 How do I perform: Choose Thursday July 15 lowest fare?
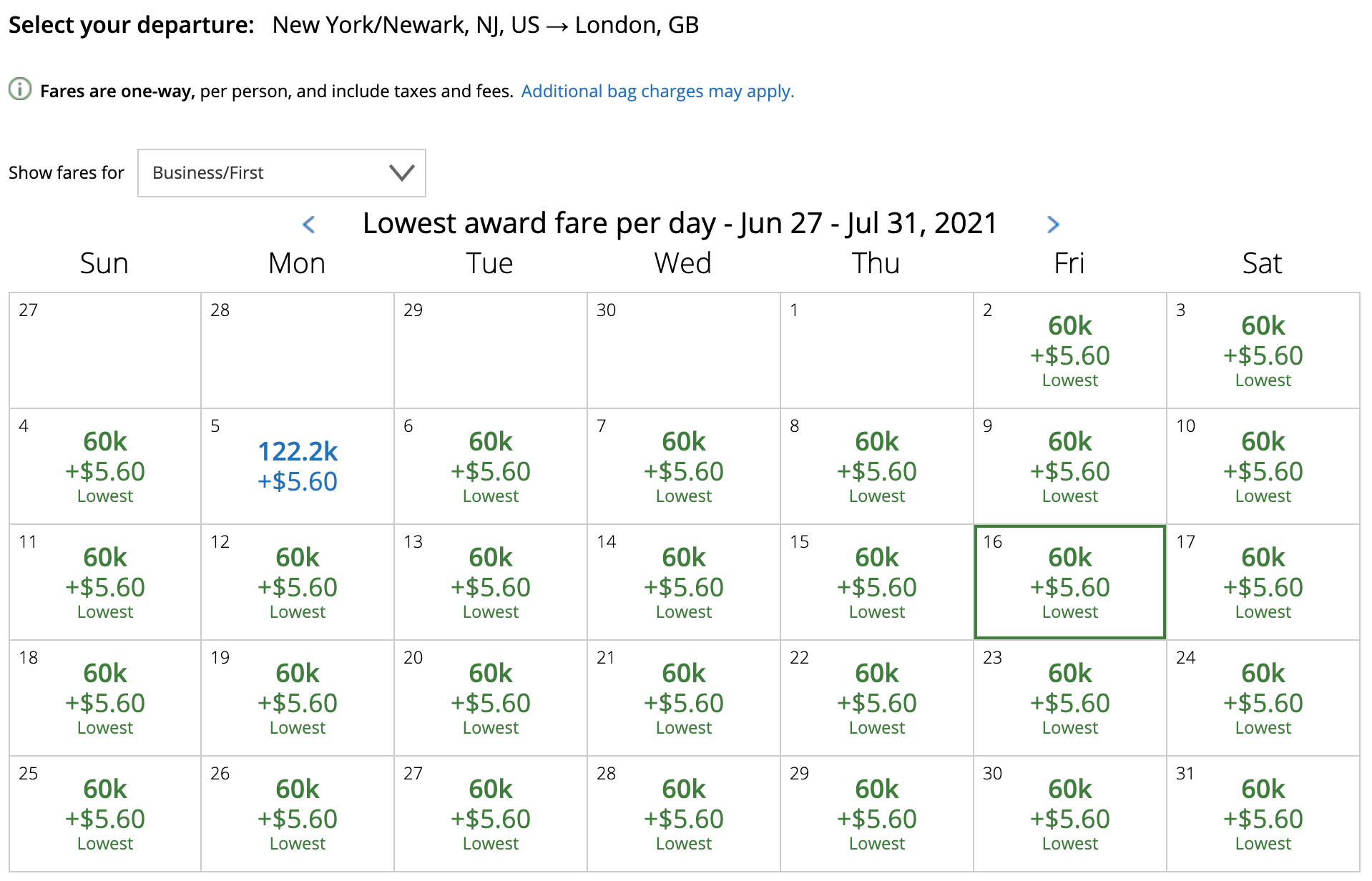(876, 582)
